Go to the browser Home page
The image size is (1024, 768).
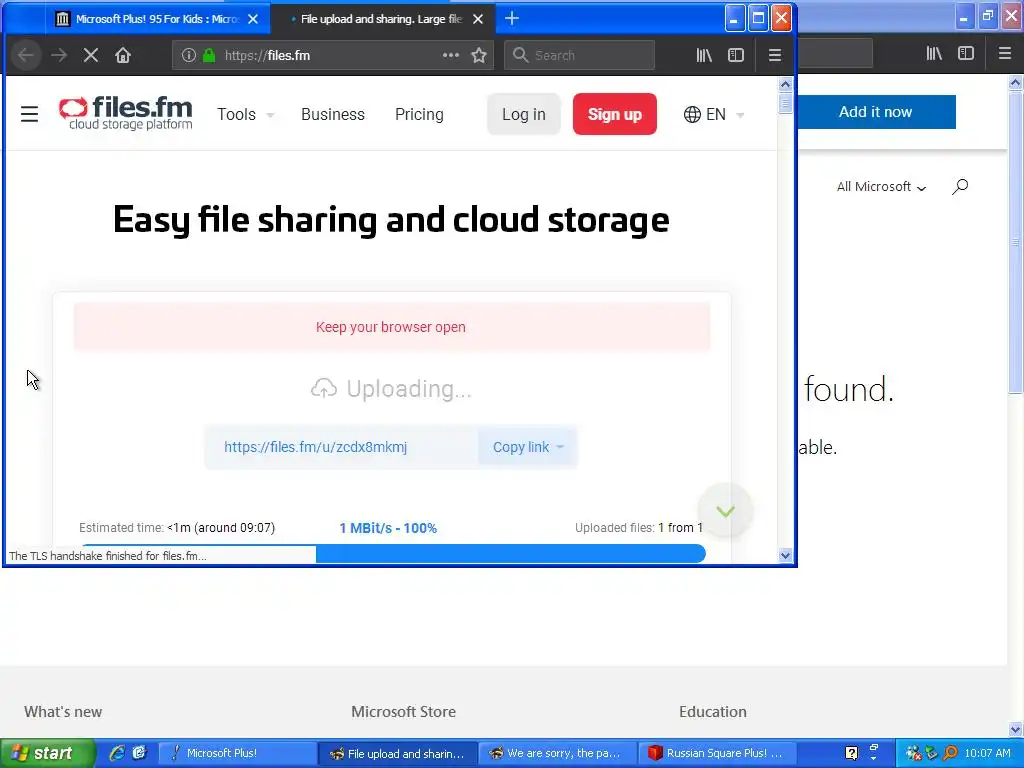[123, 56]
